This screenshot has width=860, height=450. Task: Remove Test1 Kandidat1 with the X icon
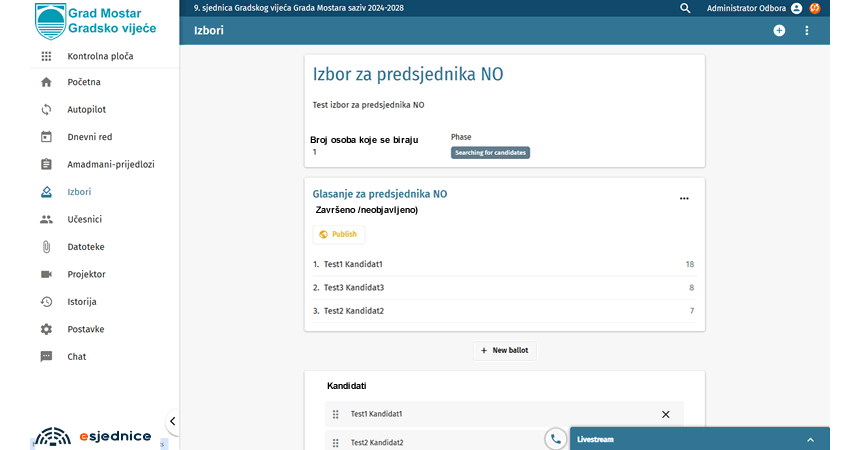pos(666,414)
